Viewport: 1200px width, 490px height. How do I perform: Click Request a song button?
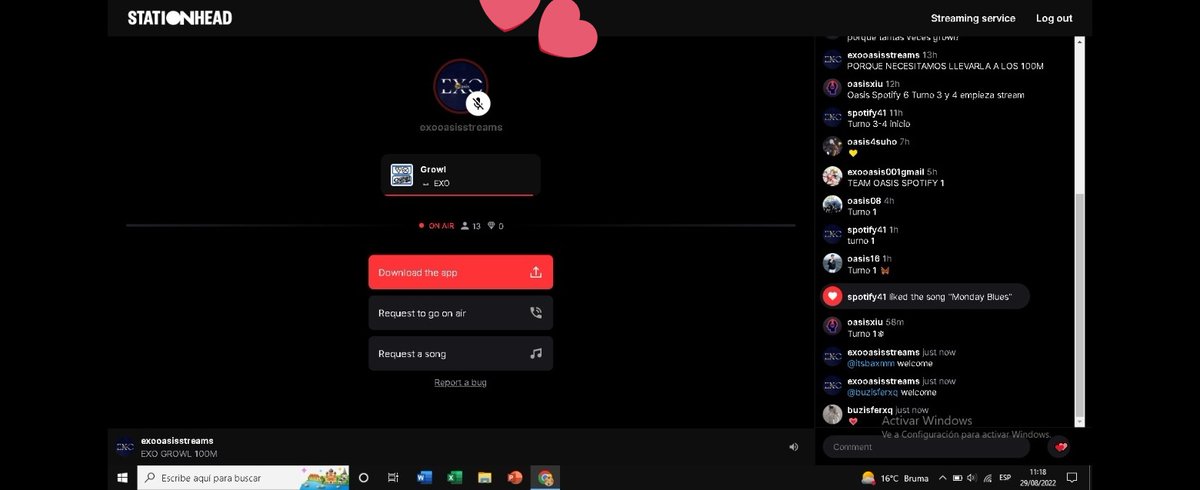click(x=460, y=354)
